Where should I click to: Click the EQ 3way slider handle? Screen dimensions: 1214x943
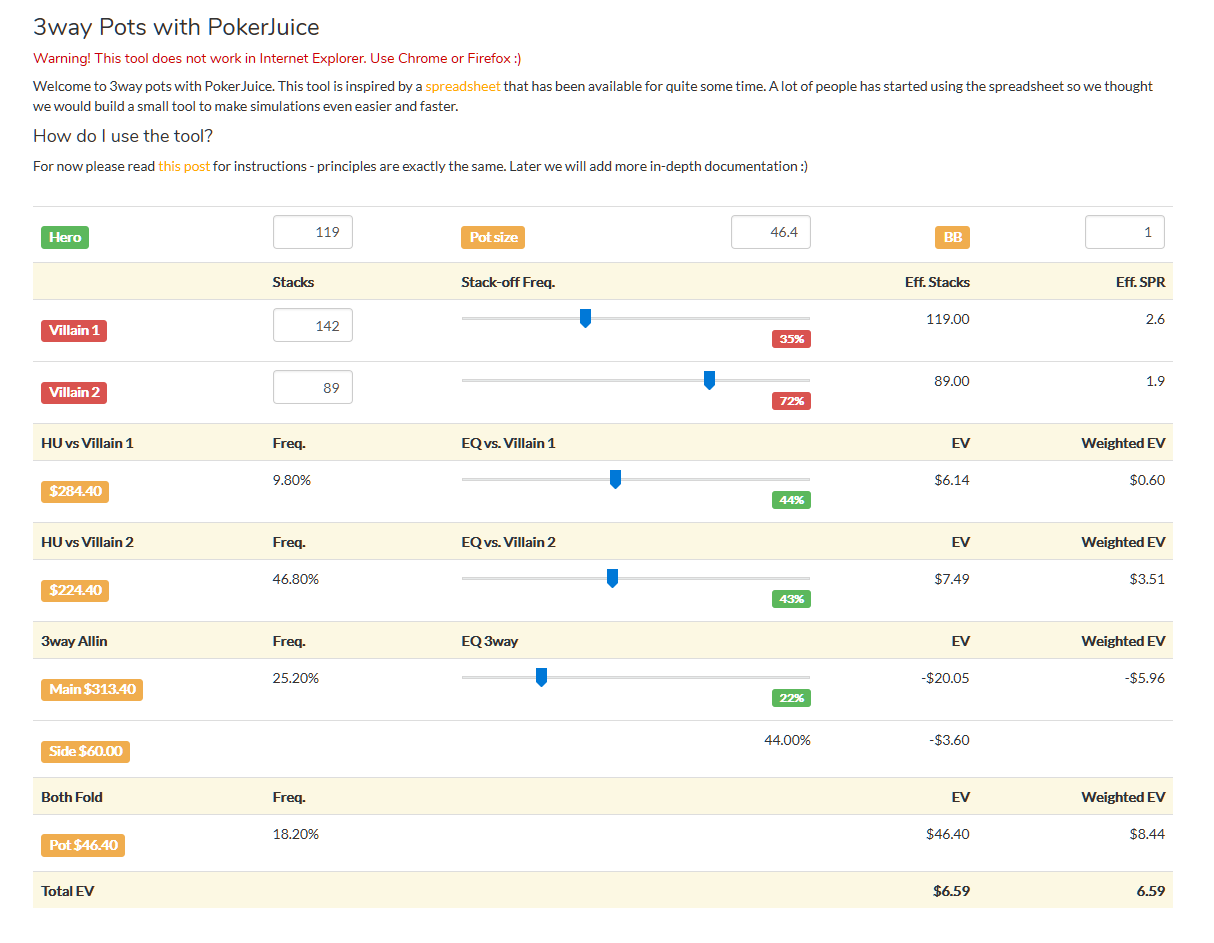point(541,677)
